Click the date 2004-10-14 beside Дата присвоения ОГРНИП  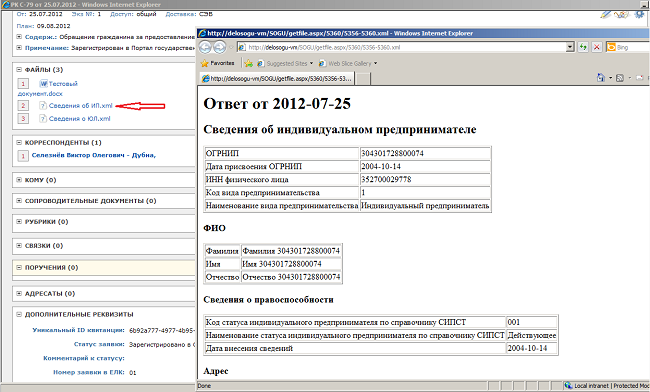[425, 167]
